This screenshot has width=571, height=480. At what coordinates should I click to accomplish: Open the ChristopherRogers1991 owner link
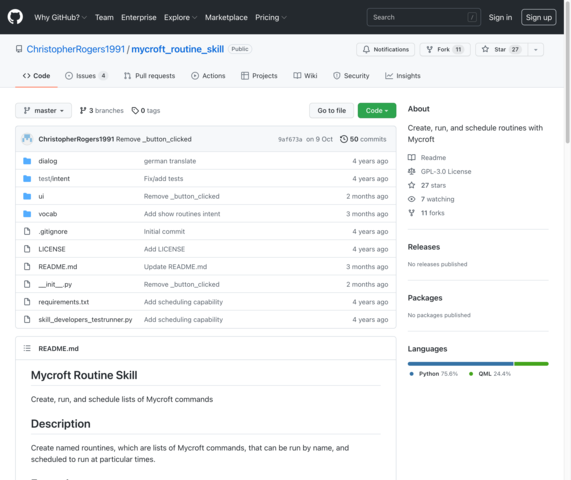[76, 49]
